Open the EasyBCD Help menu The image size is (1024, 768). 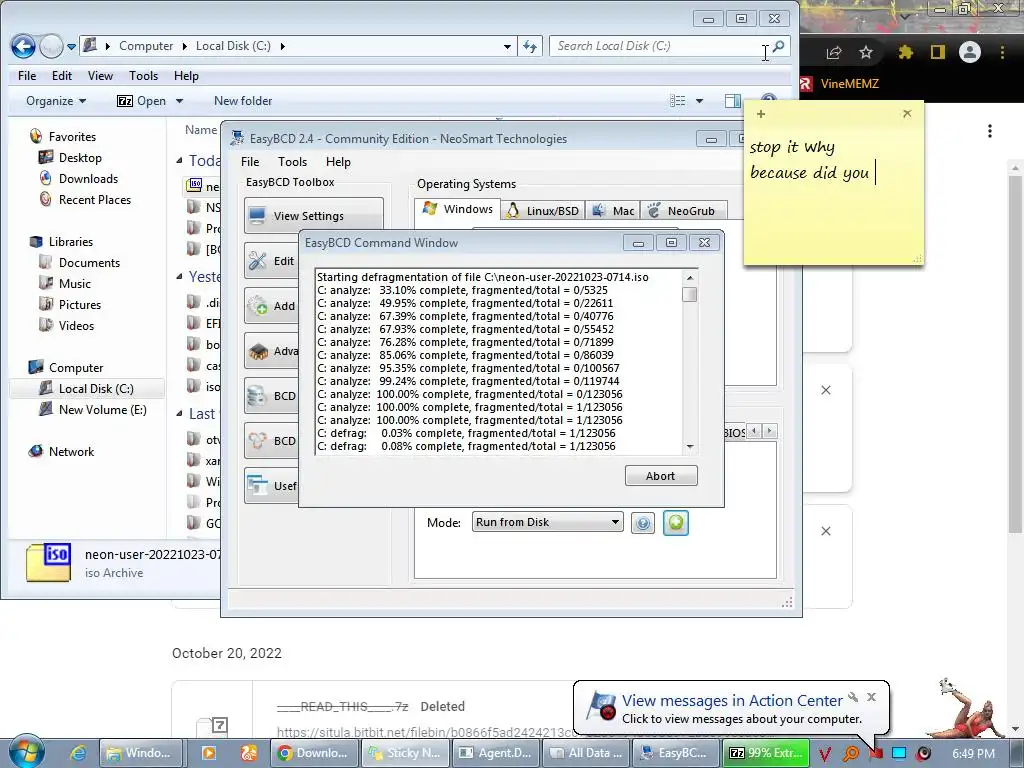click(x=338, y=162)
